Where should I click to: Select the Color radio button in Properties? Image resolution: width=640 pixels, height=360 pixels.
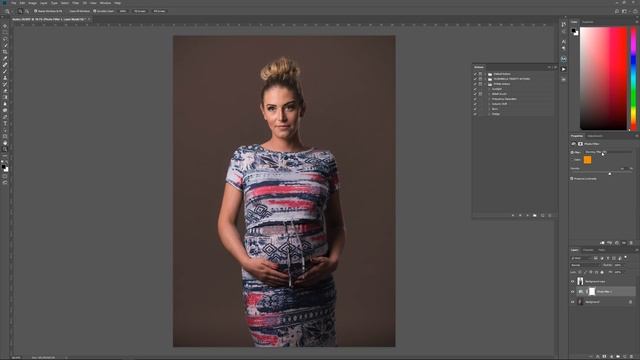click(x=572, y=160)
